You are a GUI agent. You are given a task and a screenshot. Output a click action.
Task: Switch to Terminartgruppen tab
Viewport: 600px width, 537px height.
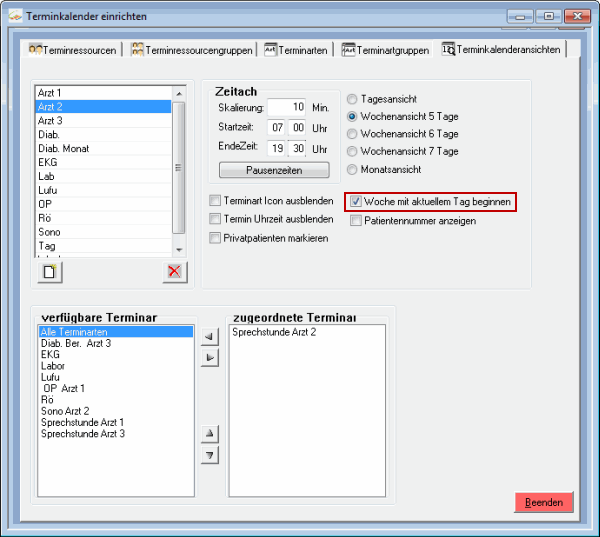[x=385, y=49]
